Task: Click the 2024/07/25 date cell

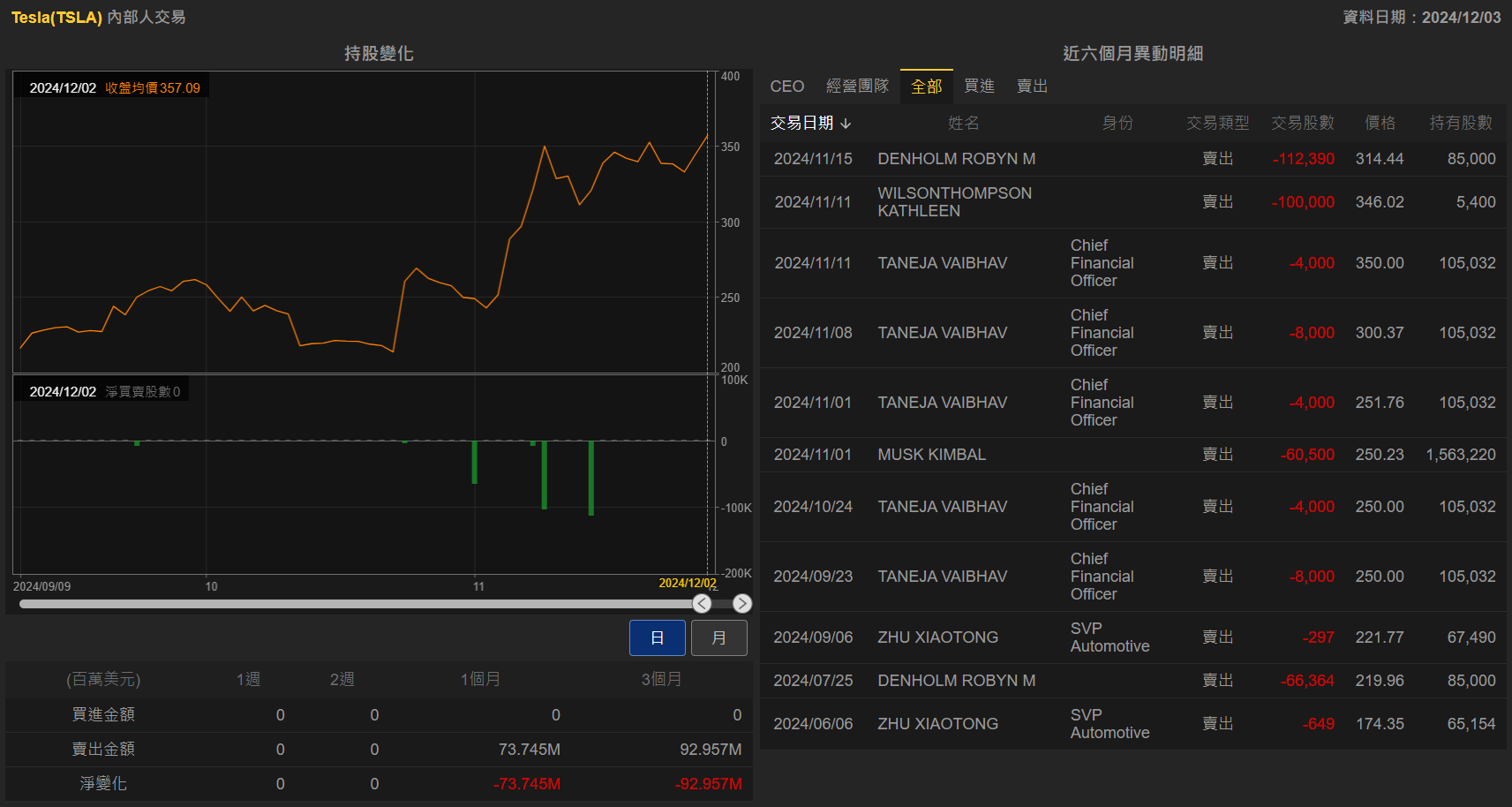Action: 813,681
